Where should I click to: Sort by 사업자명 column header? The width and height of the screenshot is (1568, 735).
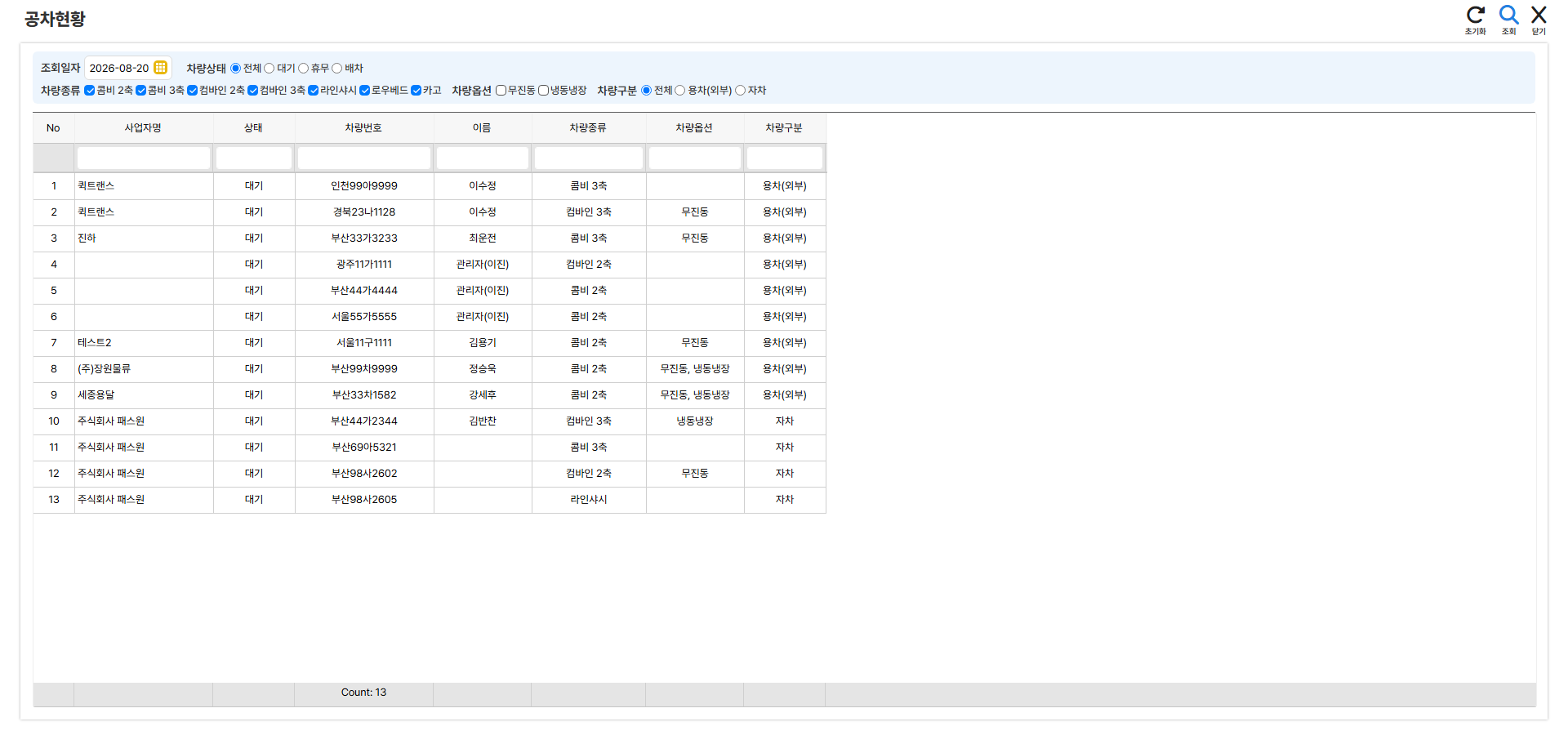143,128
